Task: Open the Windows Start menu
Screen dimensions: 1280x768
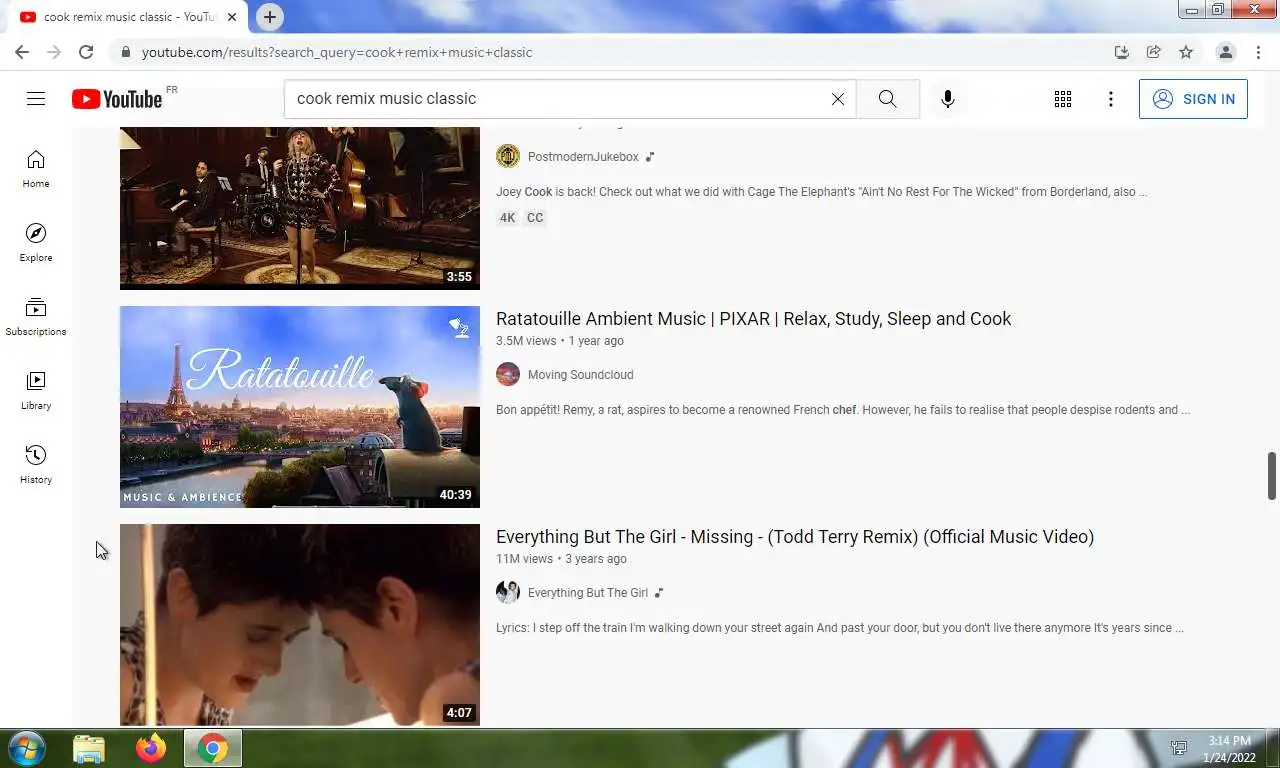Action: [x=27, y=748]
